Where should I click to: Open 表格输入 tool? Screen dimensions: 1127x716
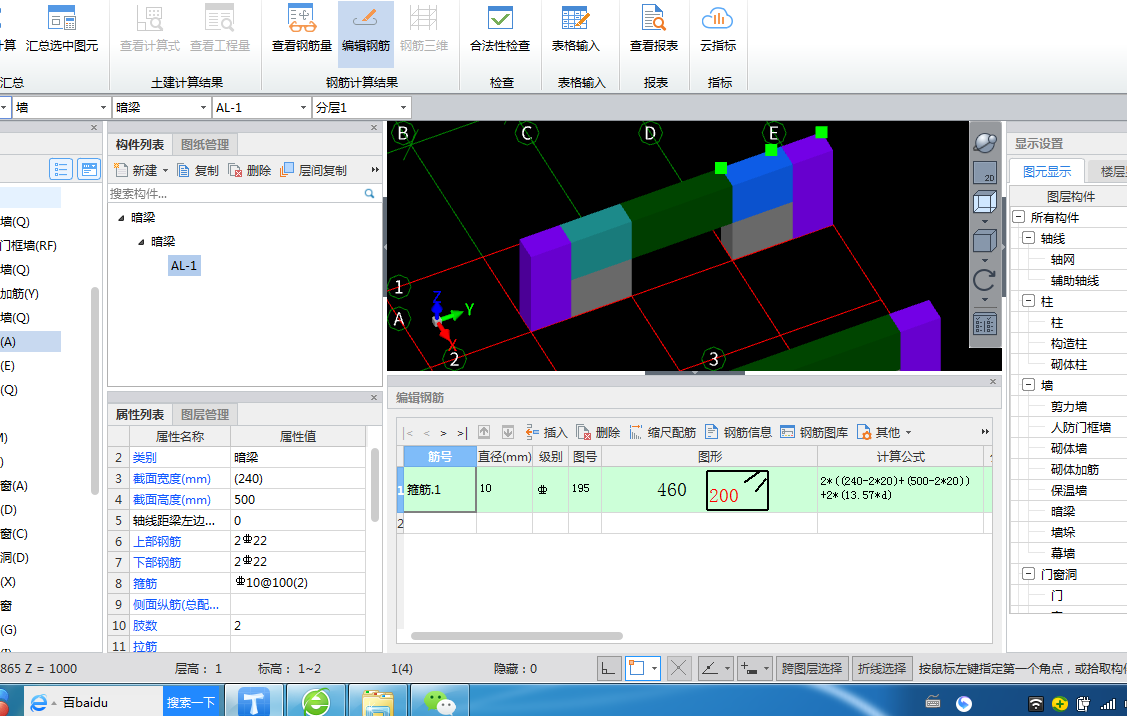576,29
